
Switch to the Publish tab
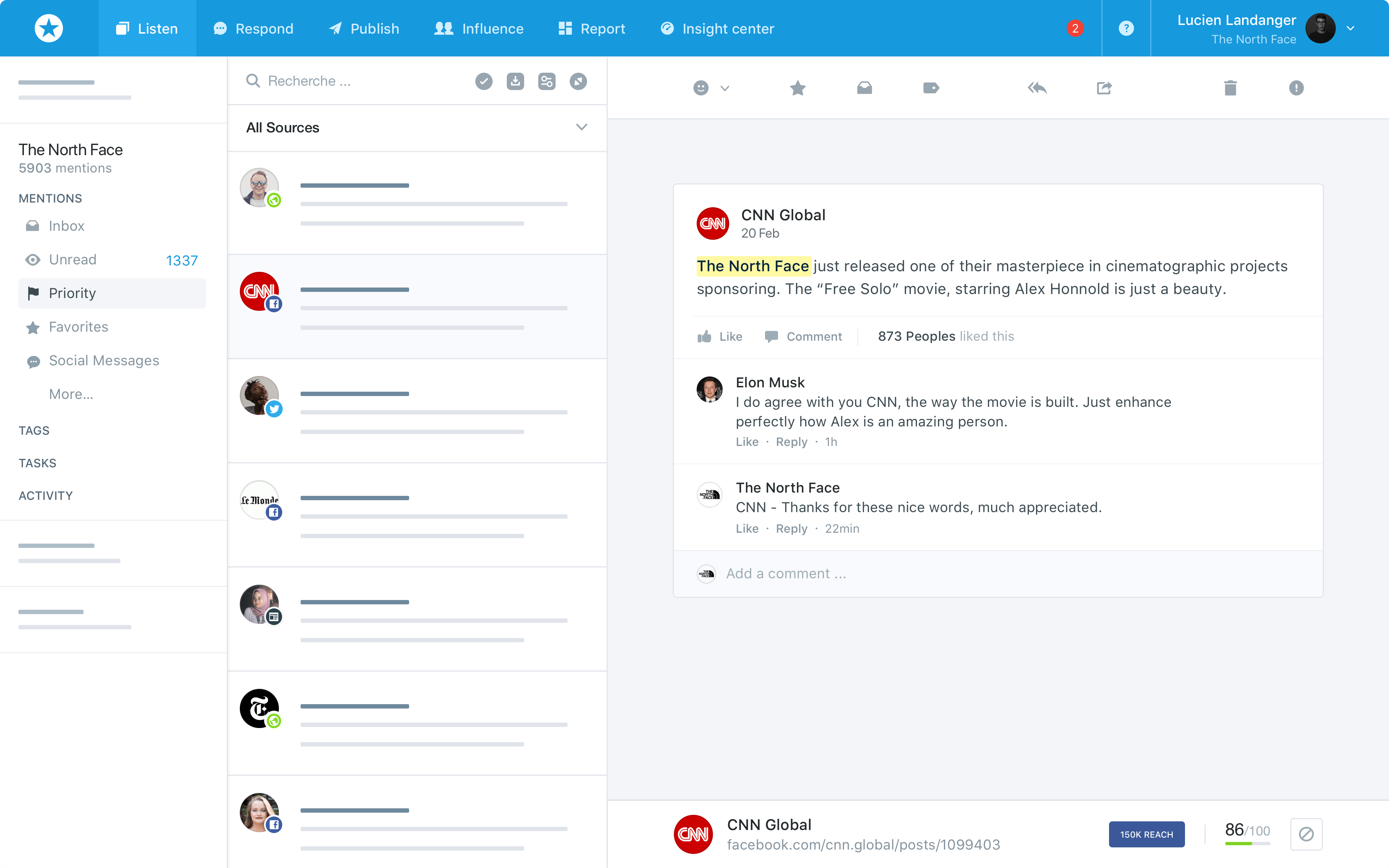pyautogui.click(x=364, y=28)
